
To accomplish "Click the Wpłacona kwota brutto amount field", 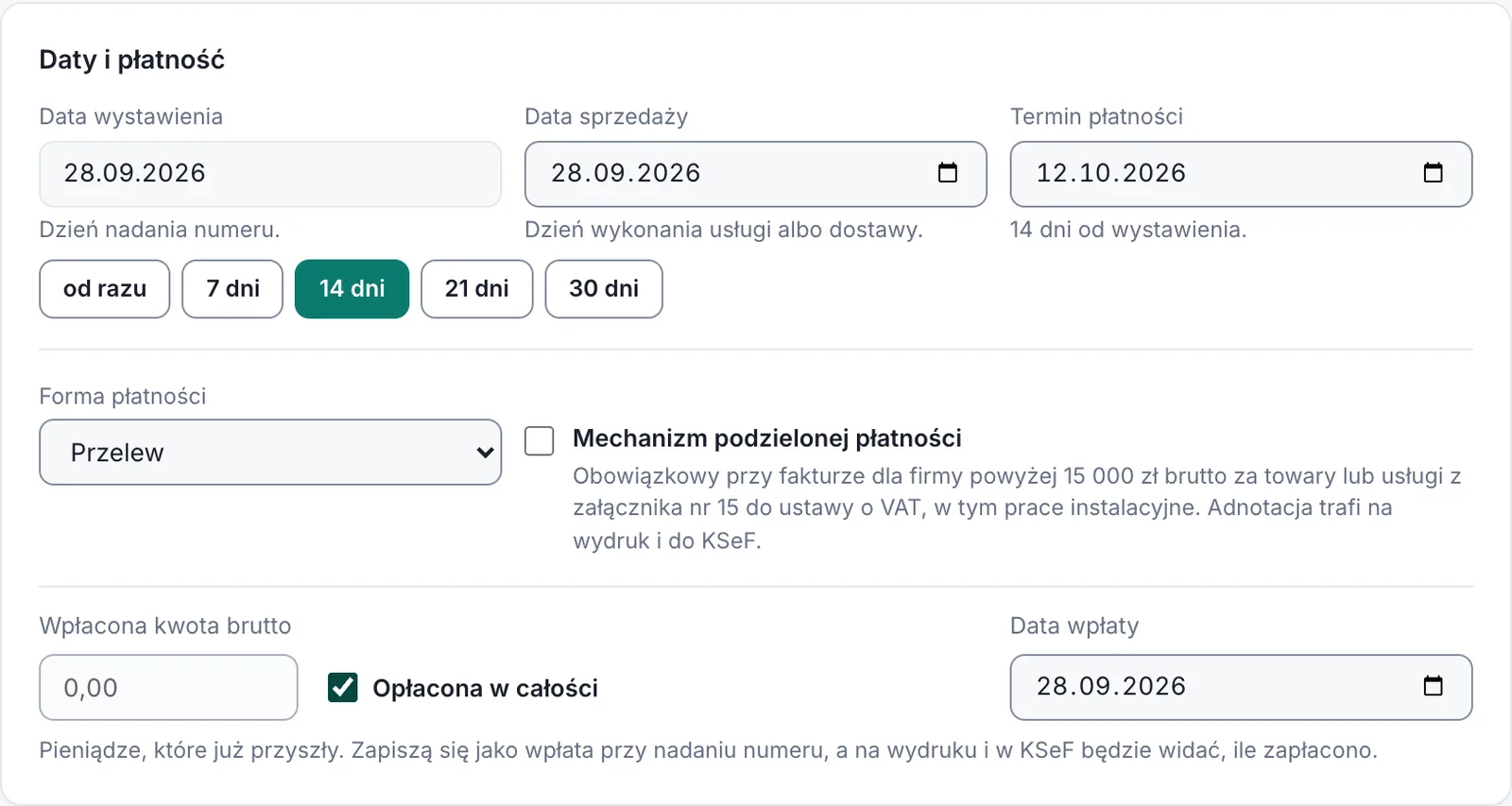I will [168, 687].
